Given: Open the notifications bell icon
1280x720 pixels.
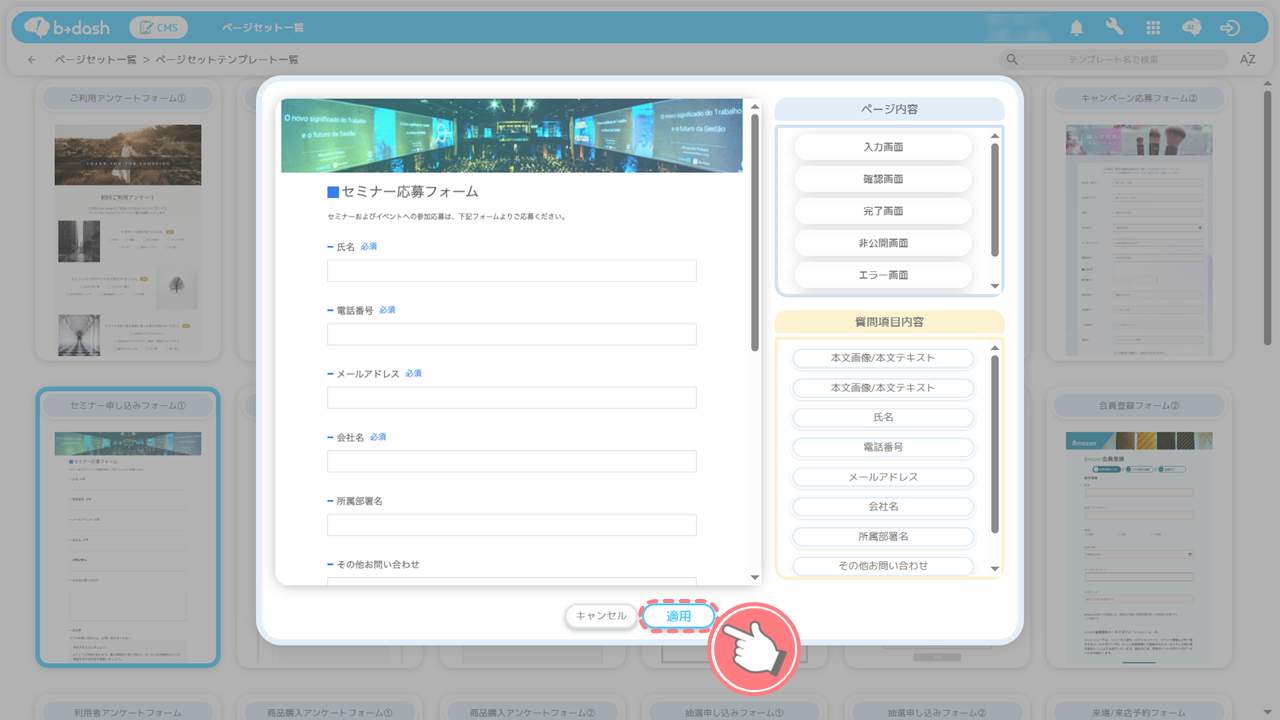Looking at the screenshot, I should click(1077, 28).
